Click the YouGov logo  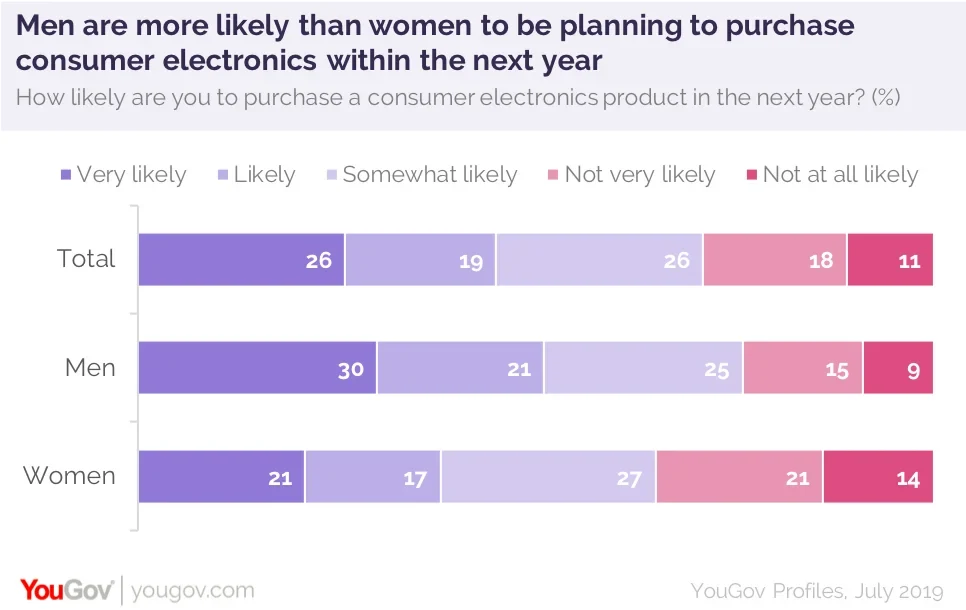coord(67,590)
